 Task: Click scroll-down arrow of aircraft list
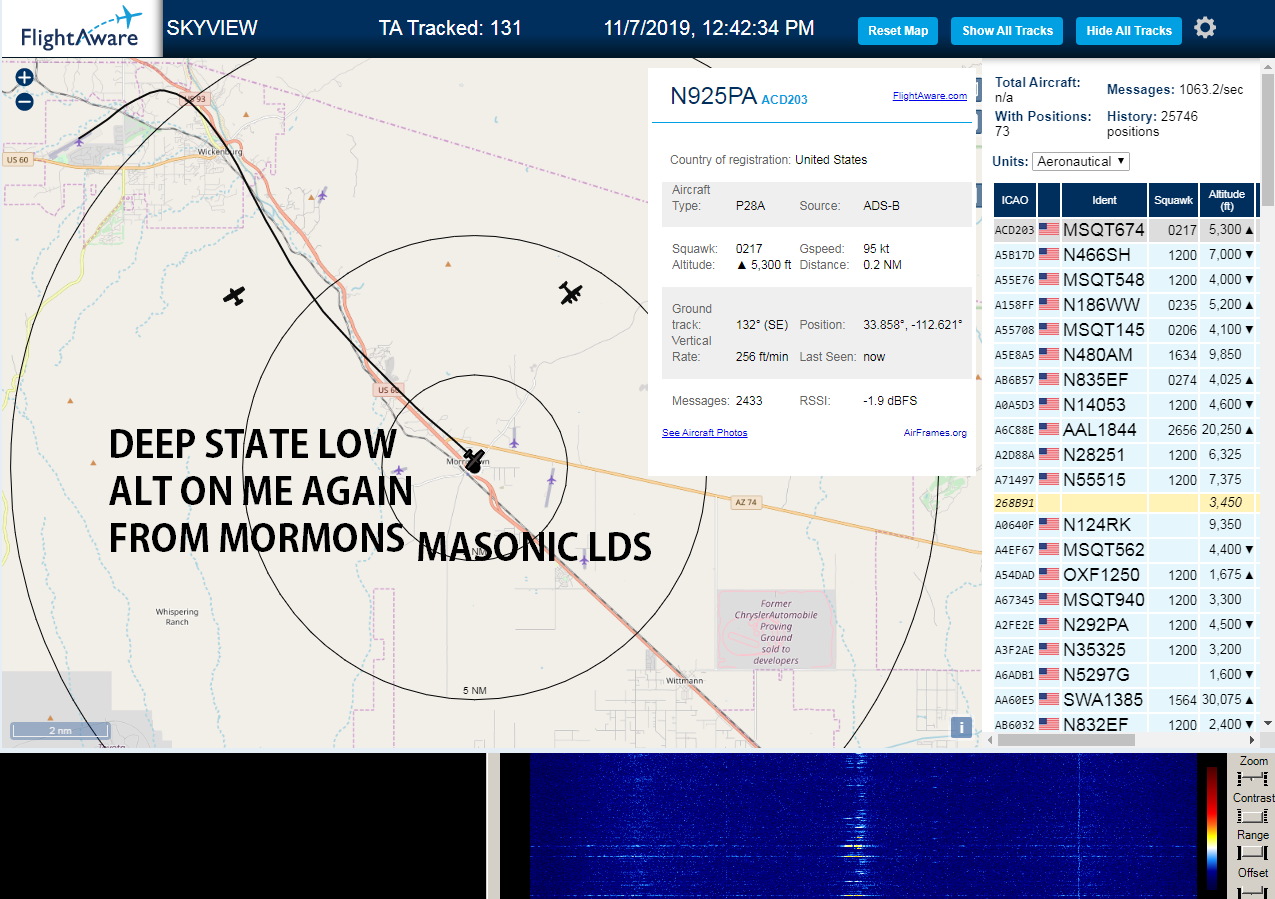(1268, 723)
